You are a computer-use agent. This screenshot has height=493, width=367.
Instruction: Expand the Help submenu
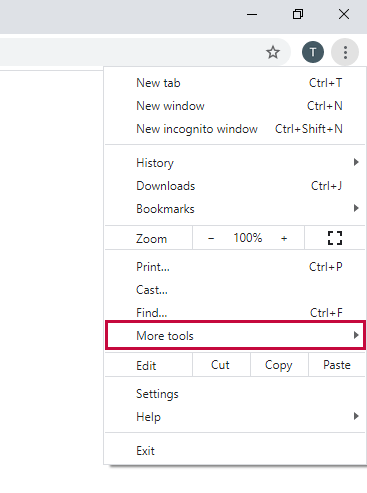pyautogui.click(x=235, y=417)
